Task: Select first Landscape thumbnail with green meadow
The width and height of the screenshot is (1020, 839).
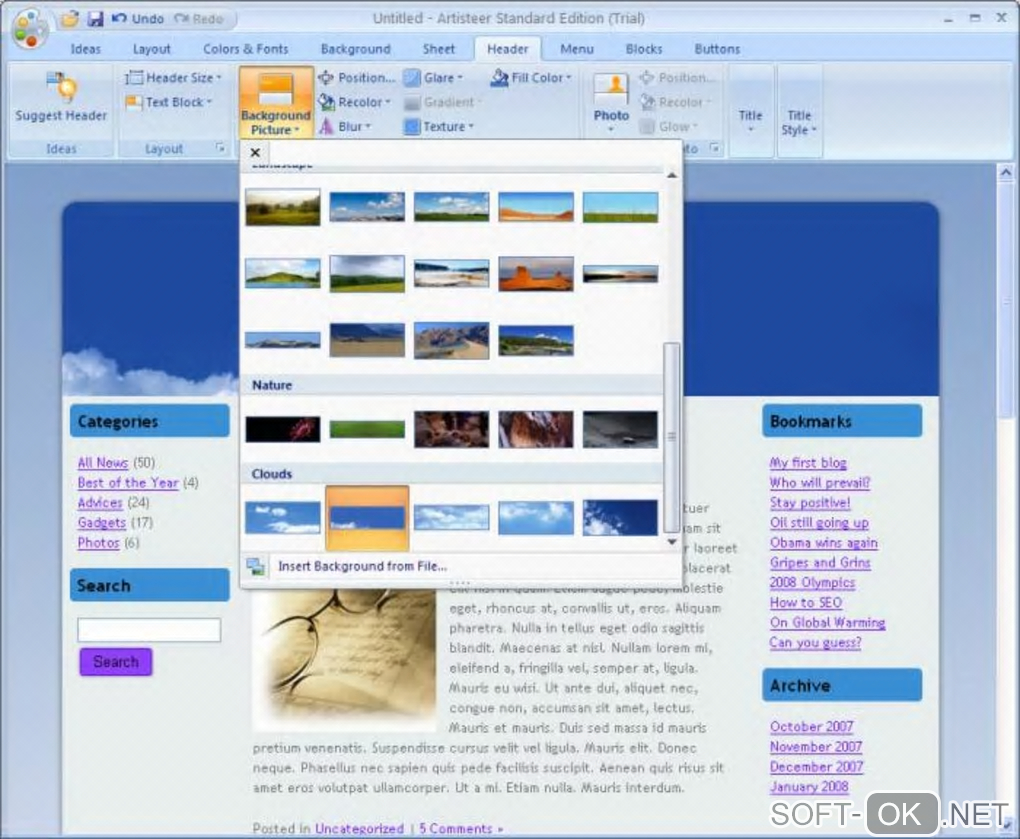Action: coord(282,207)
